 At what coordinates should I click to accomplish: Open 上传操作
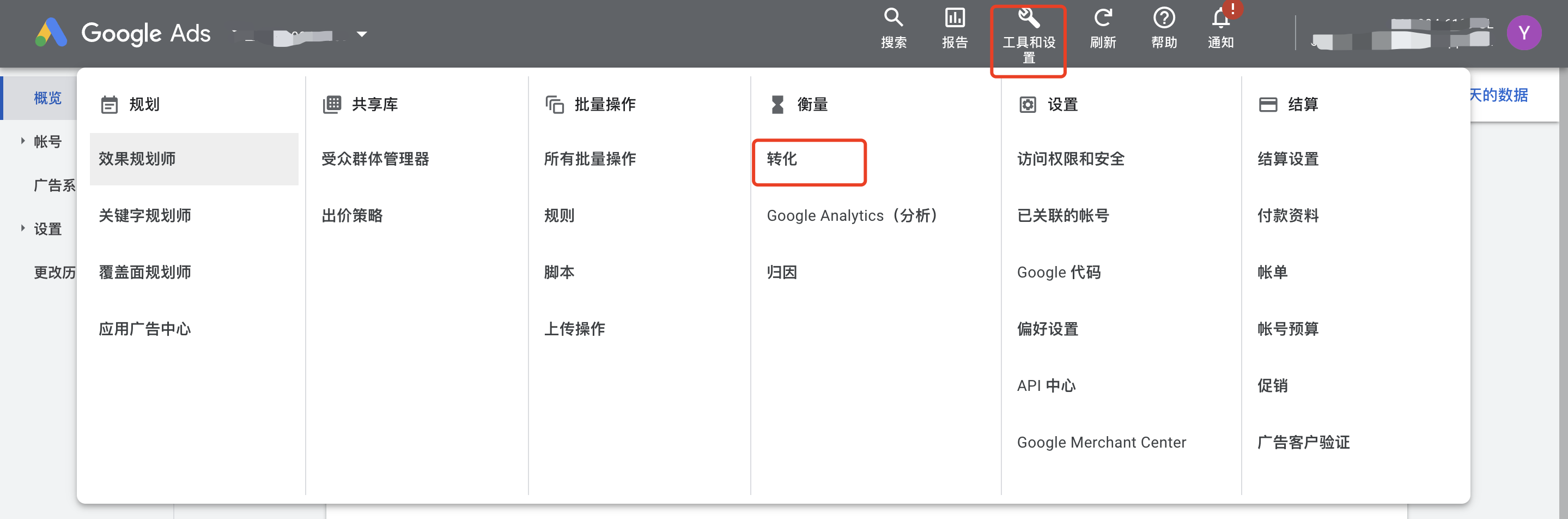575,329
